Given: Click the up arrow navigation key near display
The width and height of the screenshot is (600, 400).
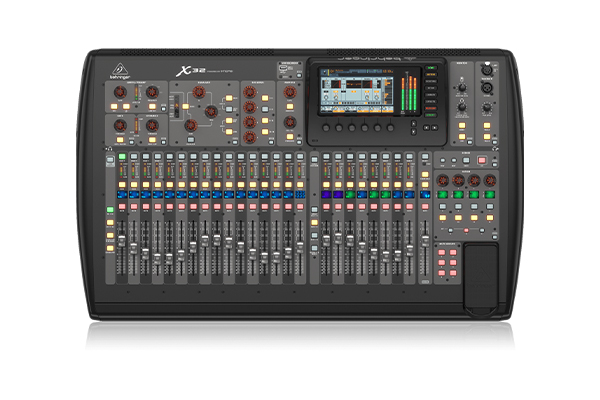Looking at the screenshot, I should coord(414,124).
